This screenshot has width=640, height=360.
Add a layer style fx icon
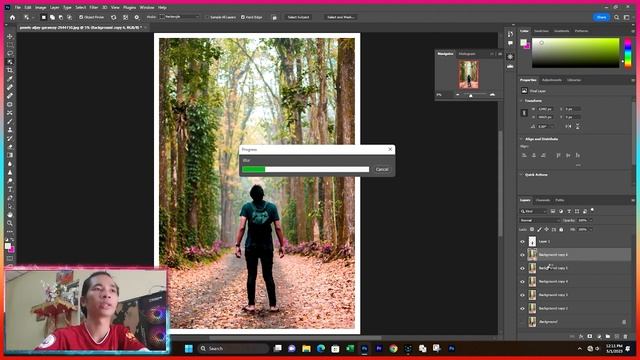coord(581,336)
